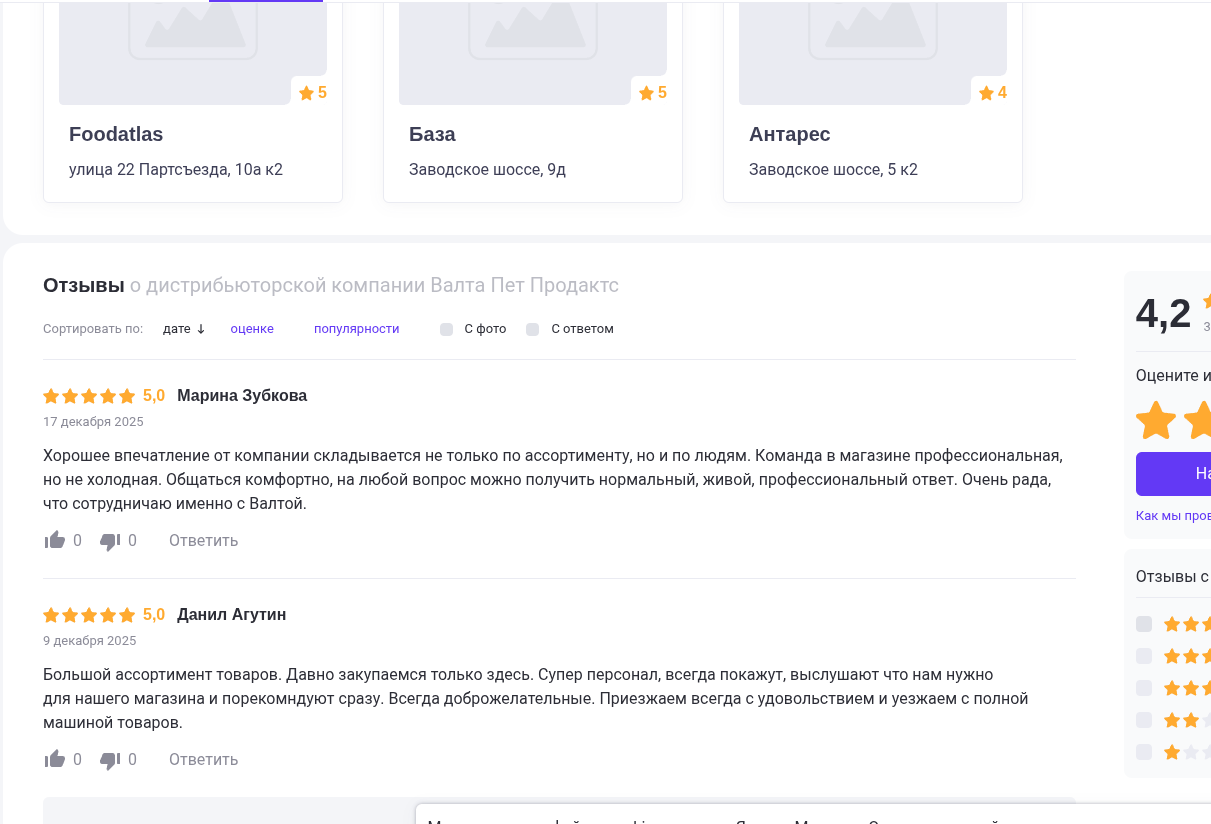Like Данил Агутин's review with thumbs up

tap(55, 760)
